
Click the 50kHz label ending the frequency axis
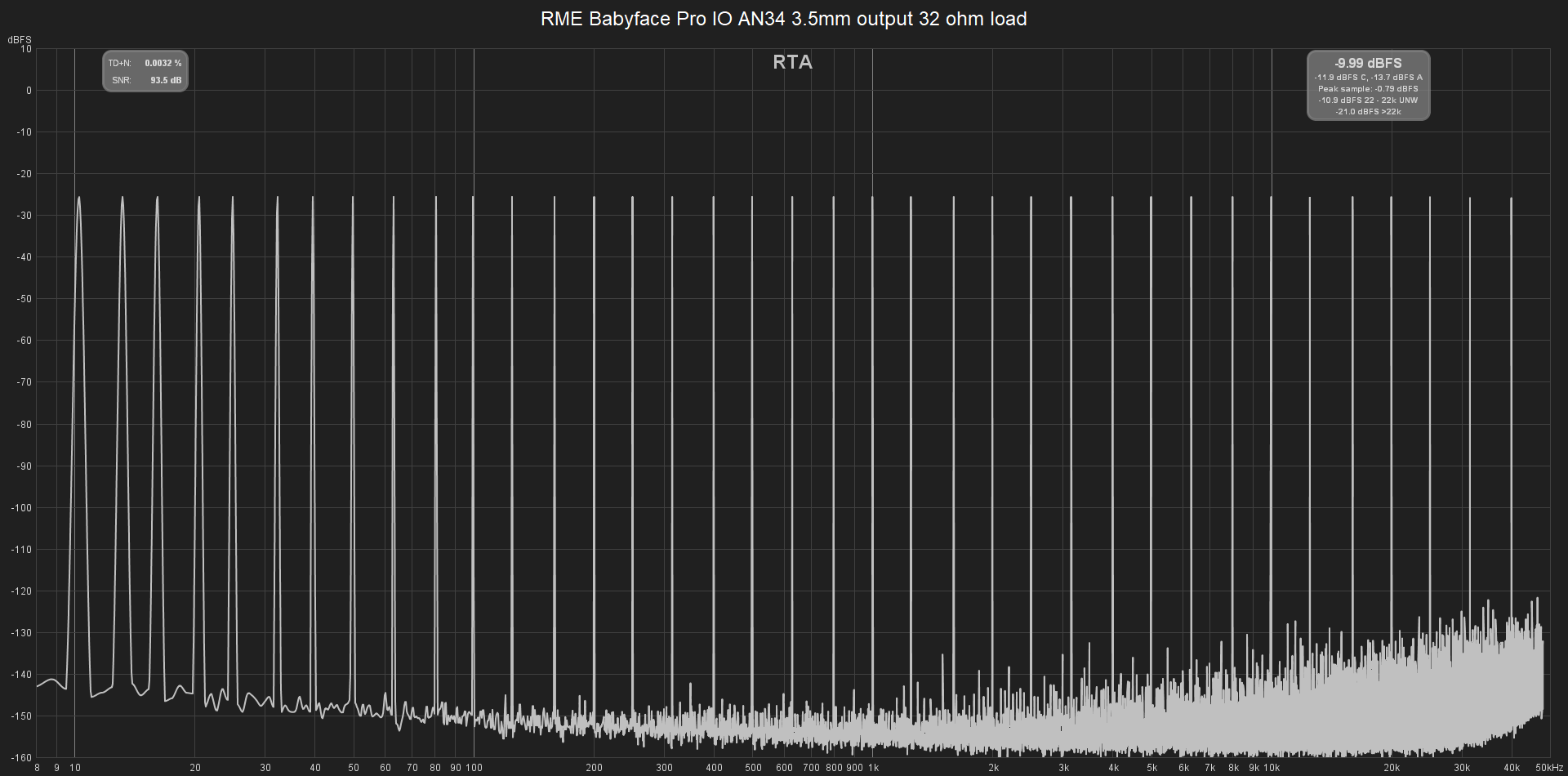pos(1548,768)
